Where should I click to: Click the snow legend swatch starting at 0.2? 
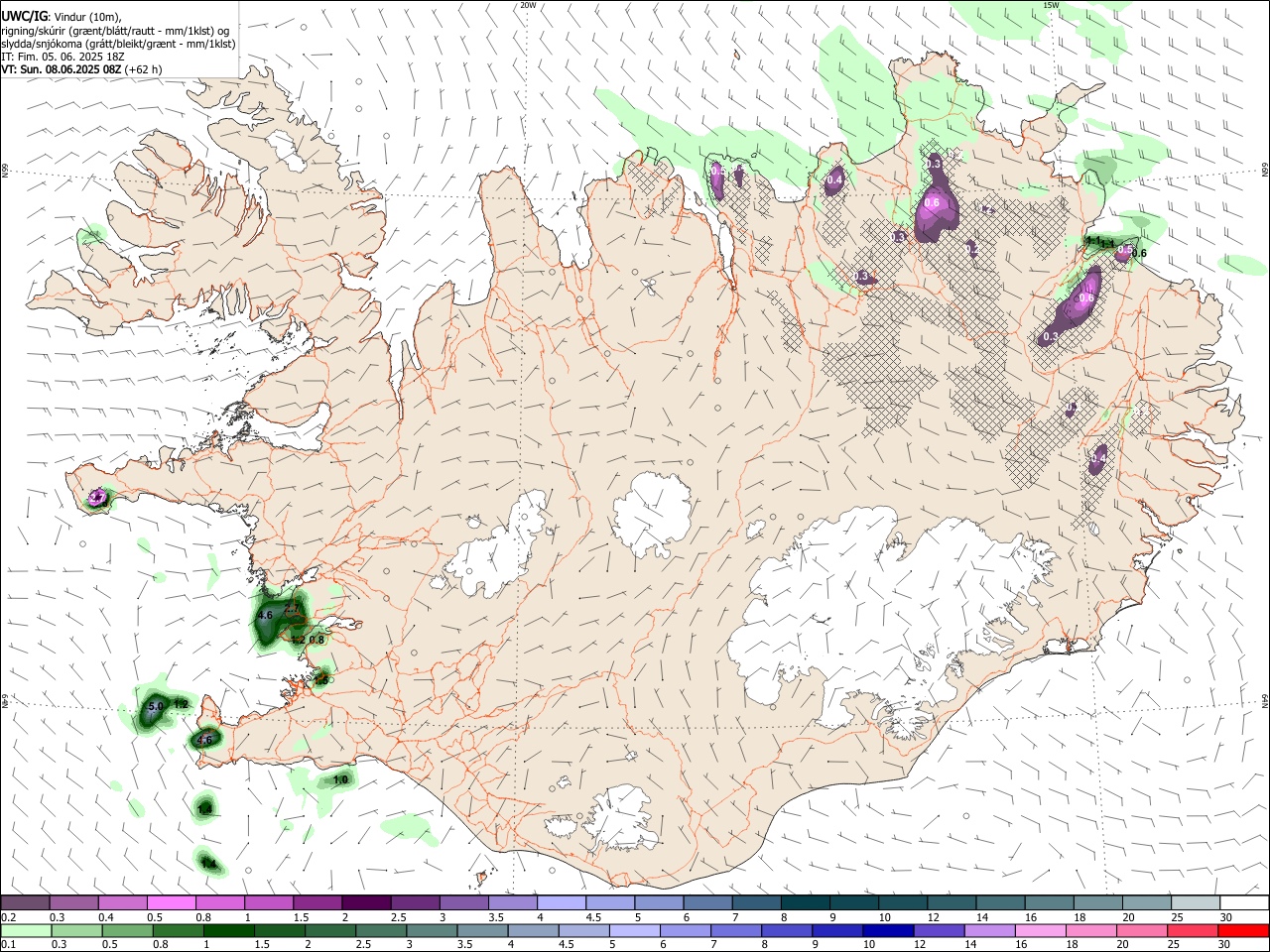click(25, 902)
